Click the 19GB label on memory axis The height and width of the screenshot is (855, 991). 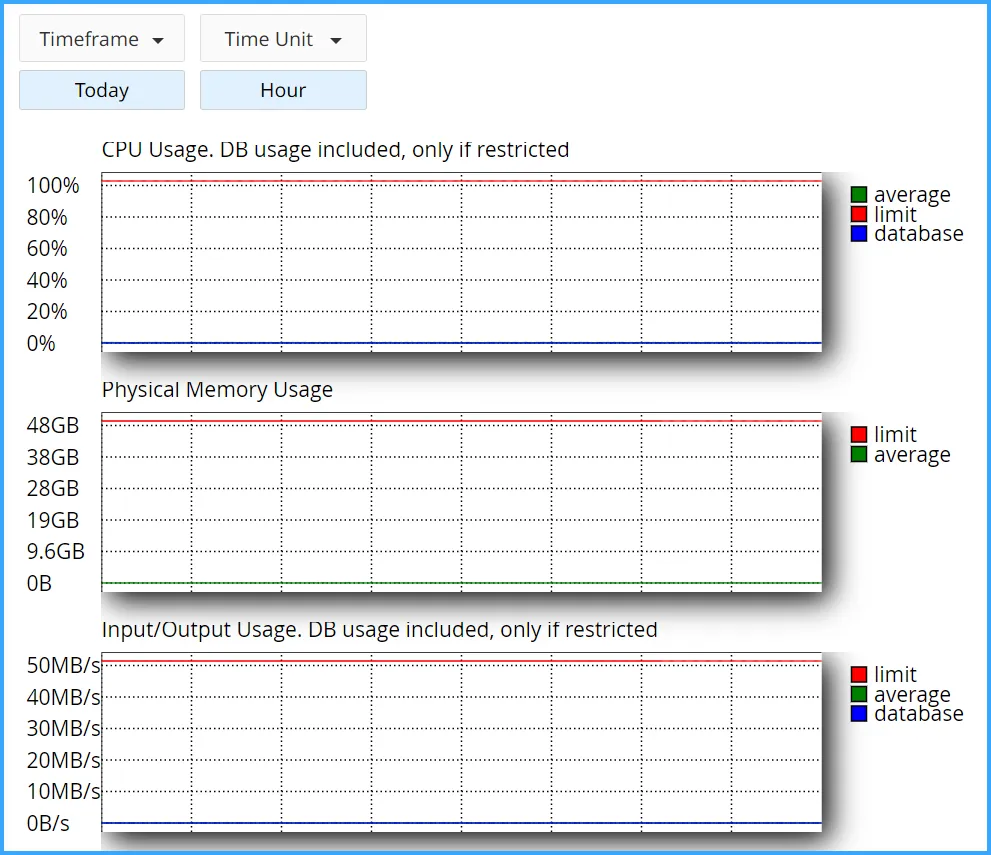point(53,520)
